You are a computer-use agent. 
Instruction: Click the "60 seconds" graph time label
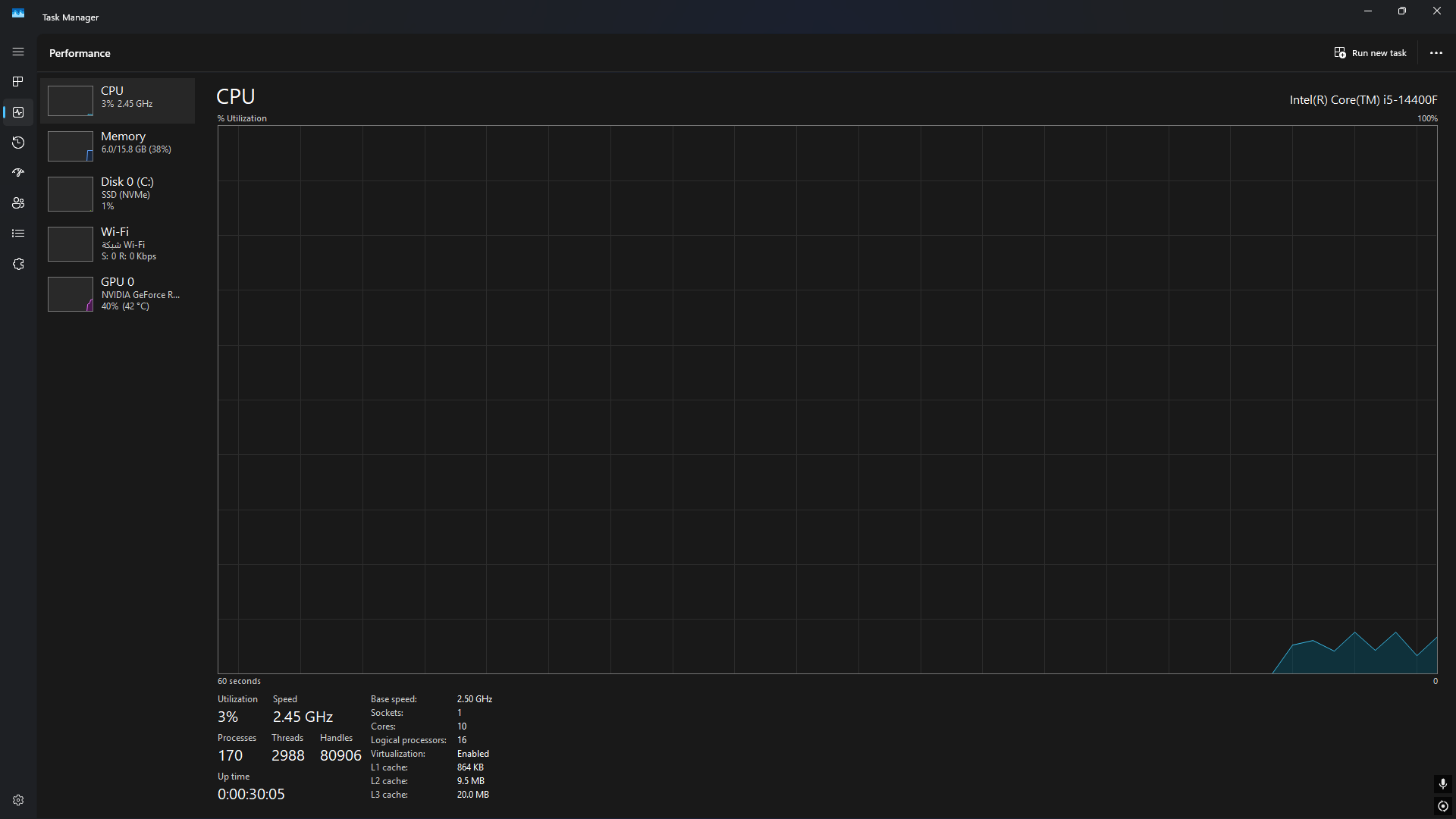pyautogui.click(x=239, y=681)
